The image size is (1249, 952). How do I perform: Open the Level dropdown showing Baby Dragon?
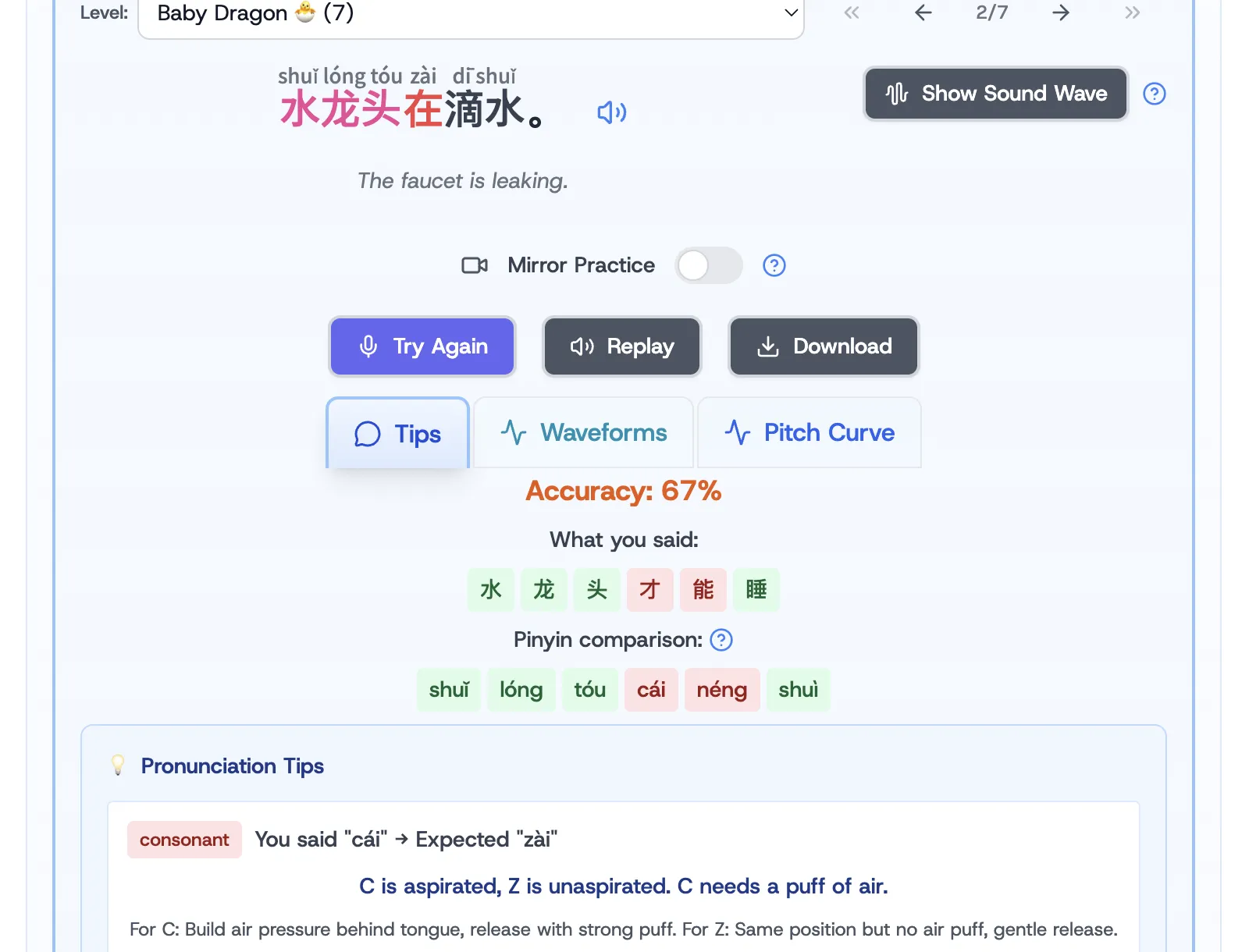coord(471,14)
